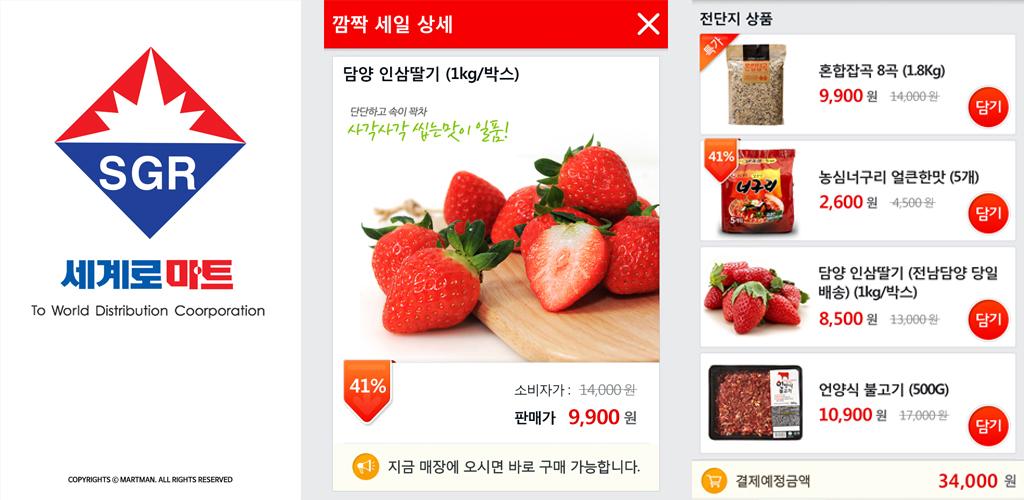1024x500 pixels.
Task: Add 담양 인삼딸기 to cart with 담기
Action: click(x=988, y=319)
